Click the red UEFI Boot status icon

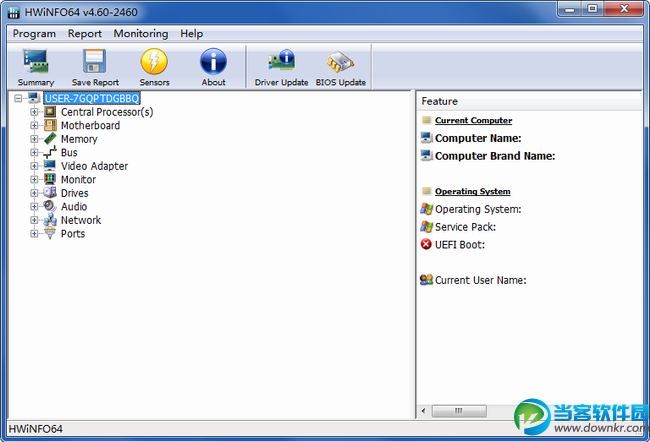[x=426, y=244]
